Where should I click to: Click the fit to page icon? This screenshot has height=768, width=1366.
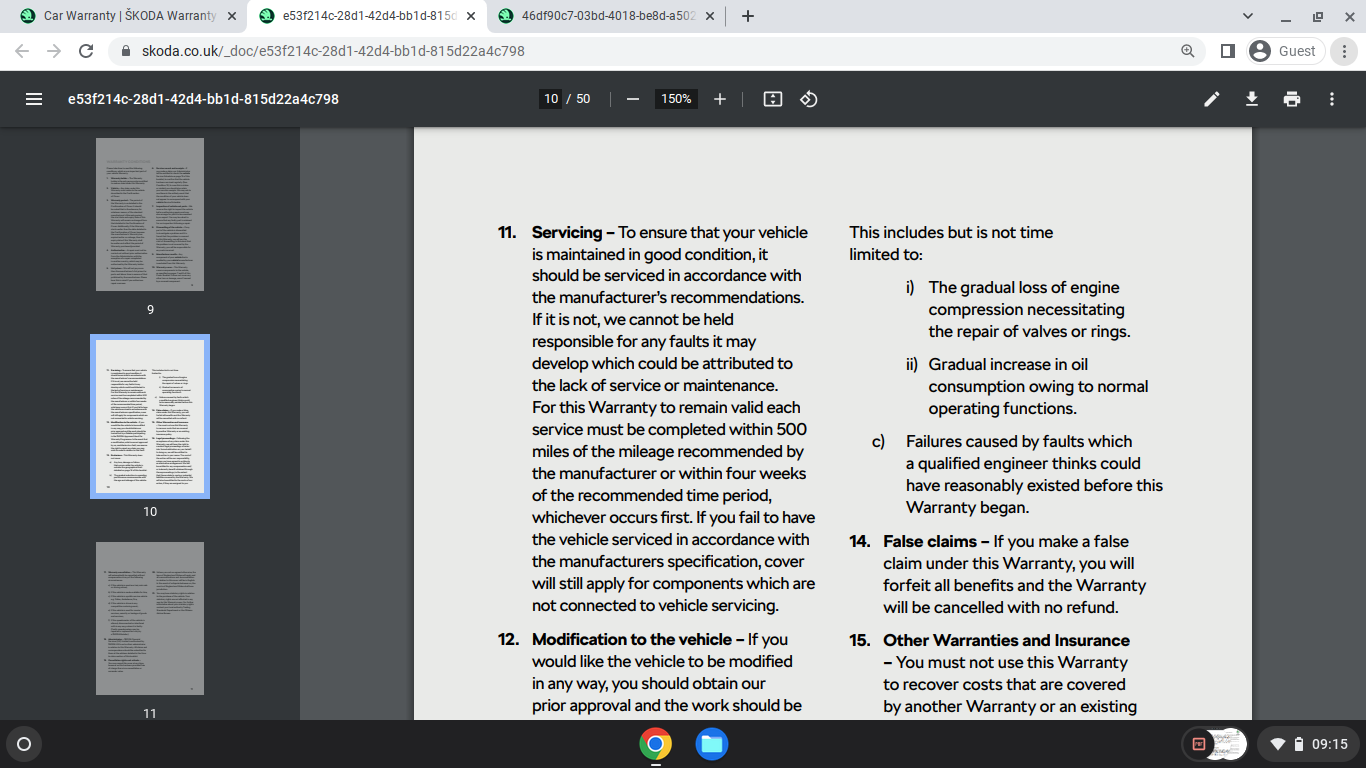tap(772, 99)
